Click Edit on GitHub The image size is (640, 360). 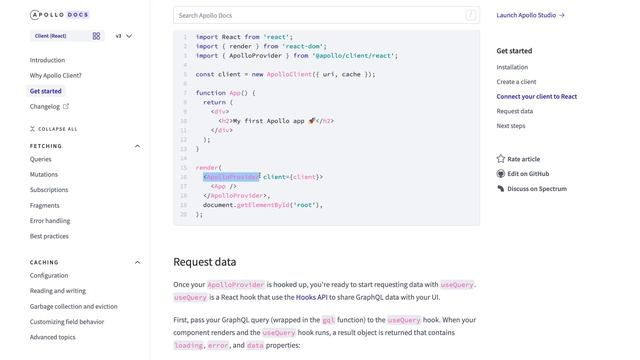pyautogui.click(x=528, y=174)
